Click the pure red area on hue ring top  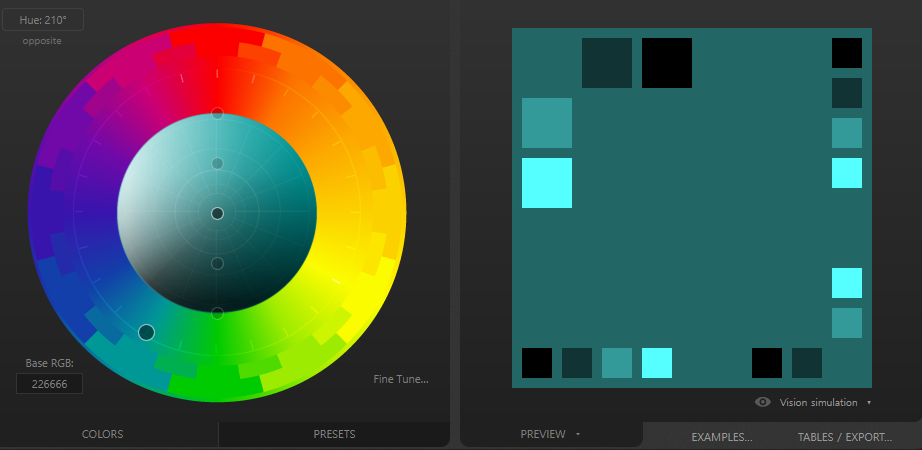coord(217,42)
